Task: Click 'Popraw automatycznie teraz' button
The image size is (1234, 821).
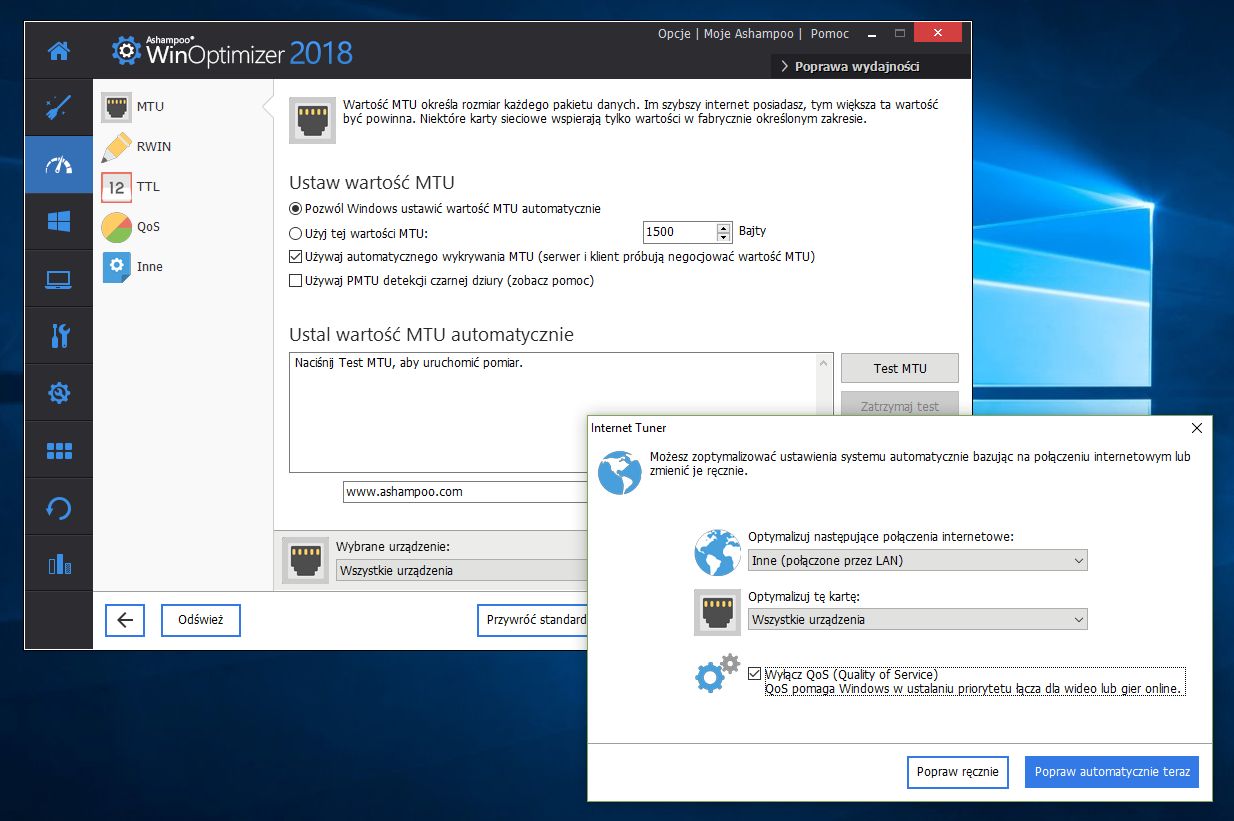Action: 1112,772
